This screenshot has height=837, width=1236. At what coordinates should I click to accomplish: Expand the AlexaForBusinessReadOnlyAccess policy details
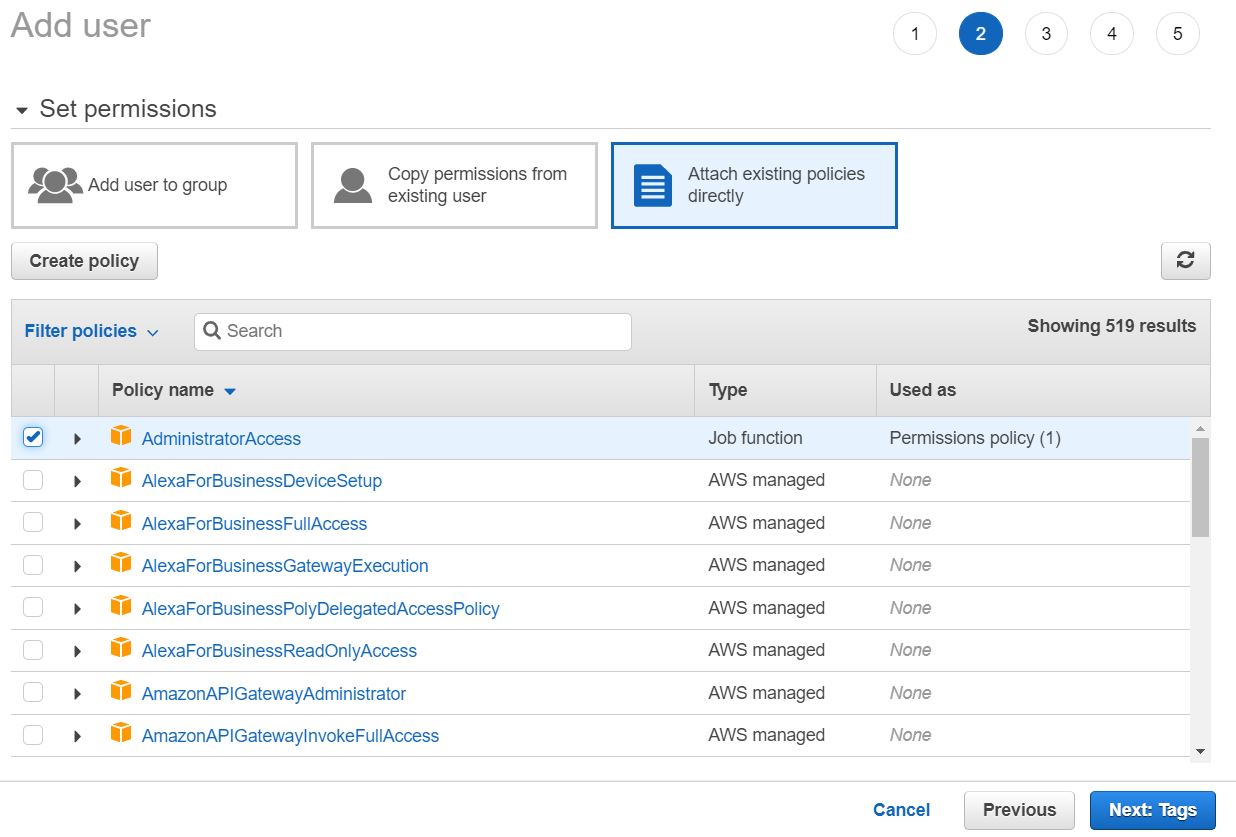pyautogui.click(x=77, y=650)
